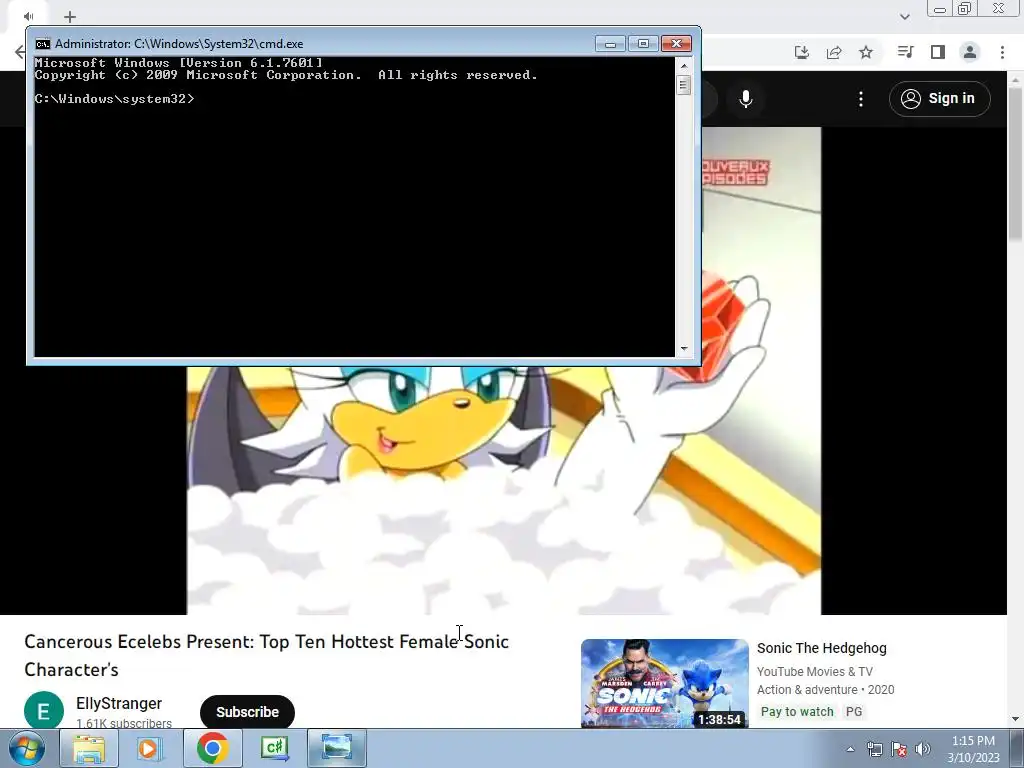Launch Windows Media Player from taskbar

click(x=150, y=748)
